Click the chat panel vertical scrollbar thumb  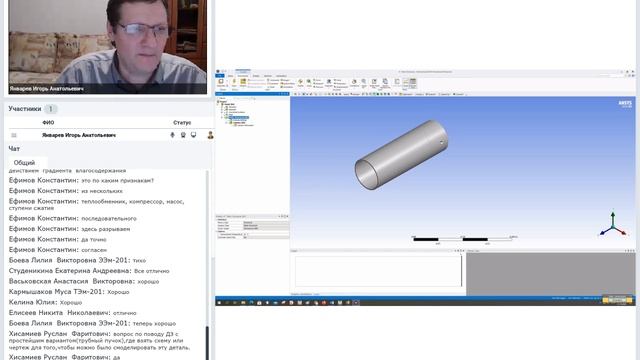[x=207, y=342]
